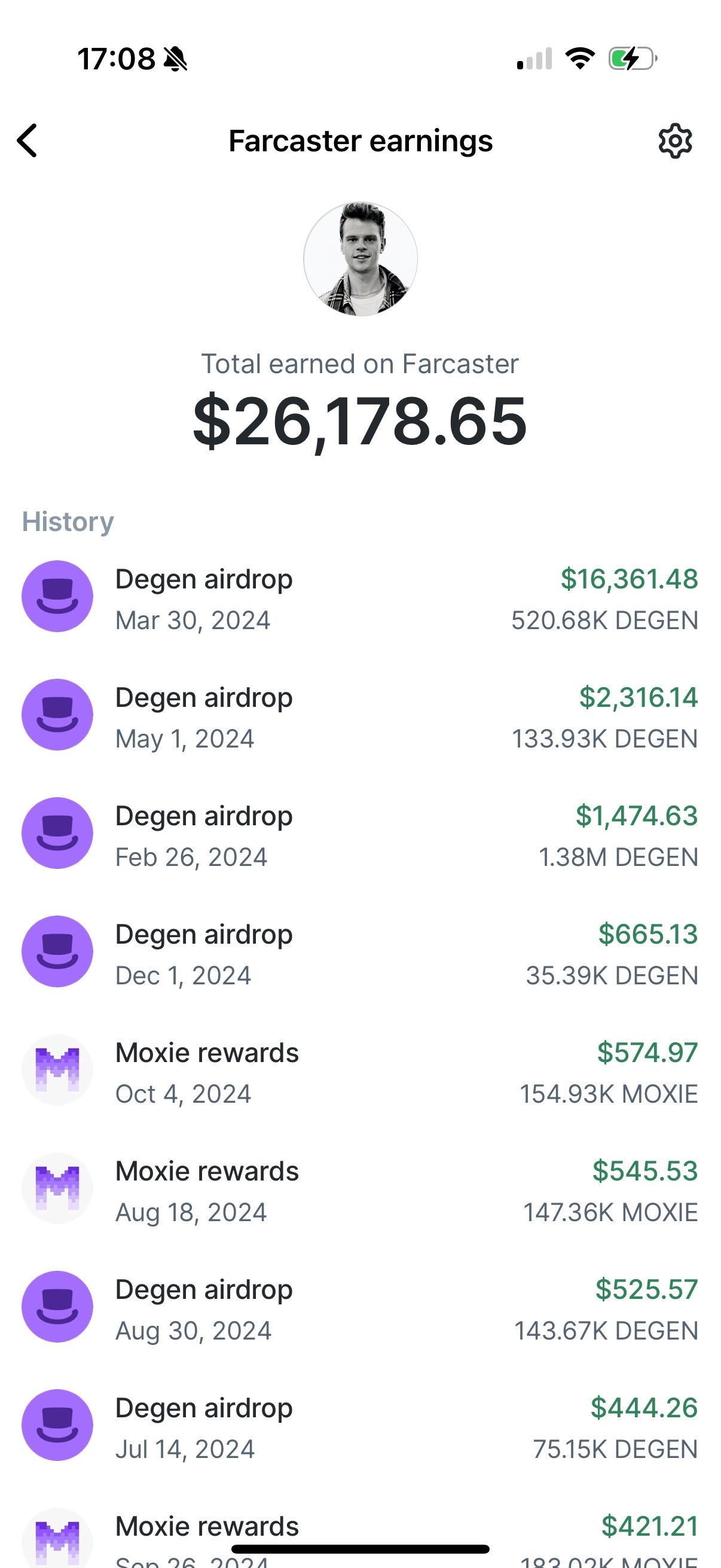Tap Degen hat icon for Jul 14, 2024
This screenshot has width=721, height=1568.
click(57, 1425)
